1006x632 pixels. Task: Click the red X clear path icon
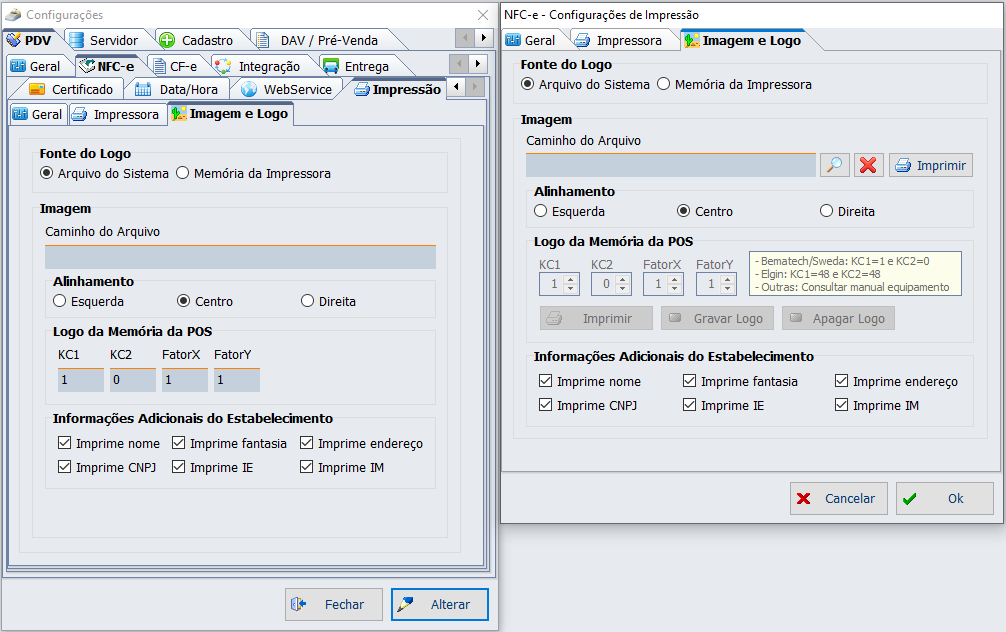click(x=868, y=165)
